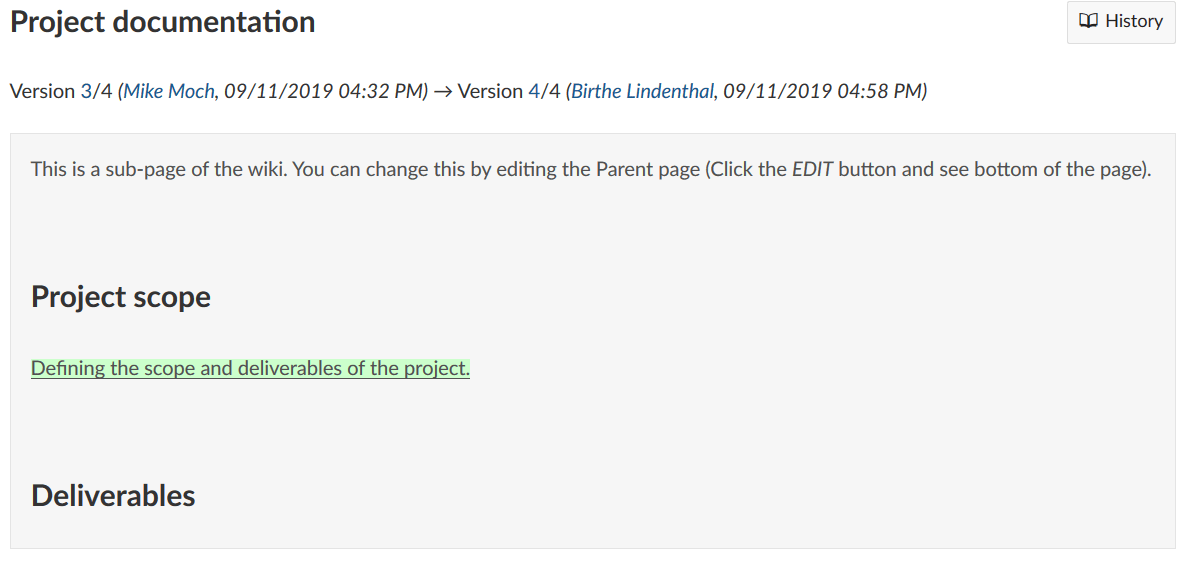Open the History button label
The width and height of the screenshot is (1184, 573).
(x=1134, y=21)
